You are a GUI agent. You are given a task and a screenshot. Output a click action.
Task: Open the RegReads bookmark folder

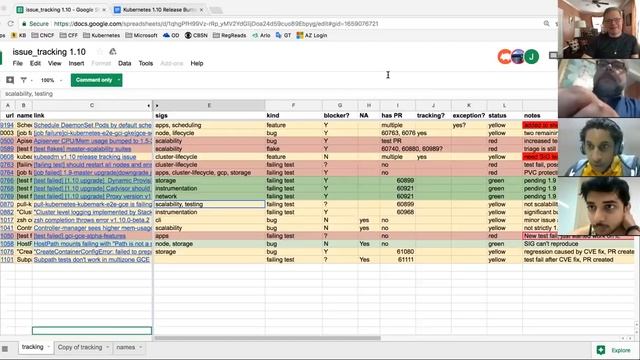pos(229,36)
